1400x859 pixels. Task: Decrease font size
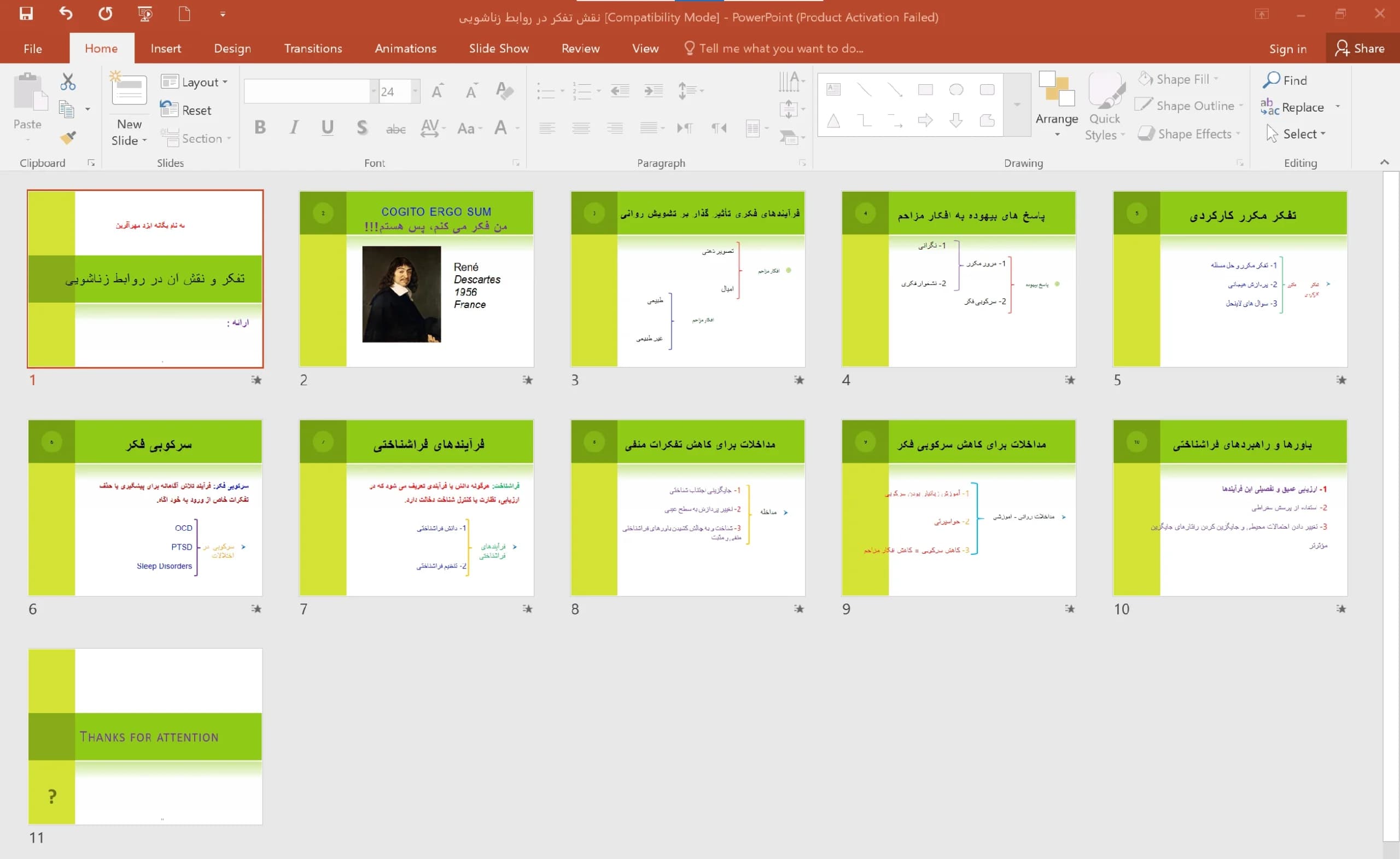point(471,91)
